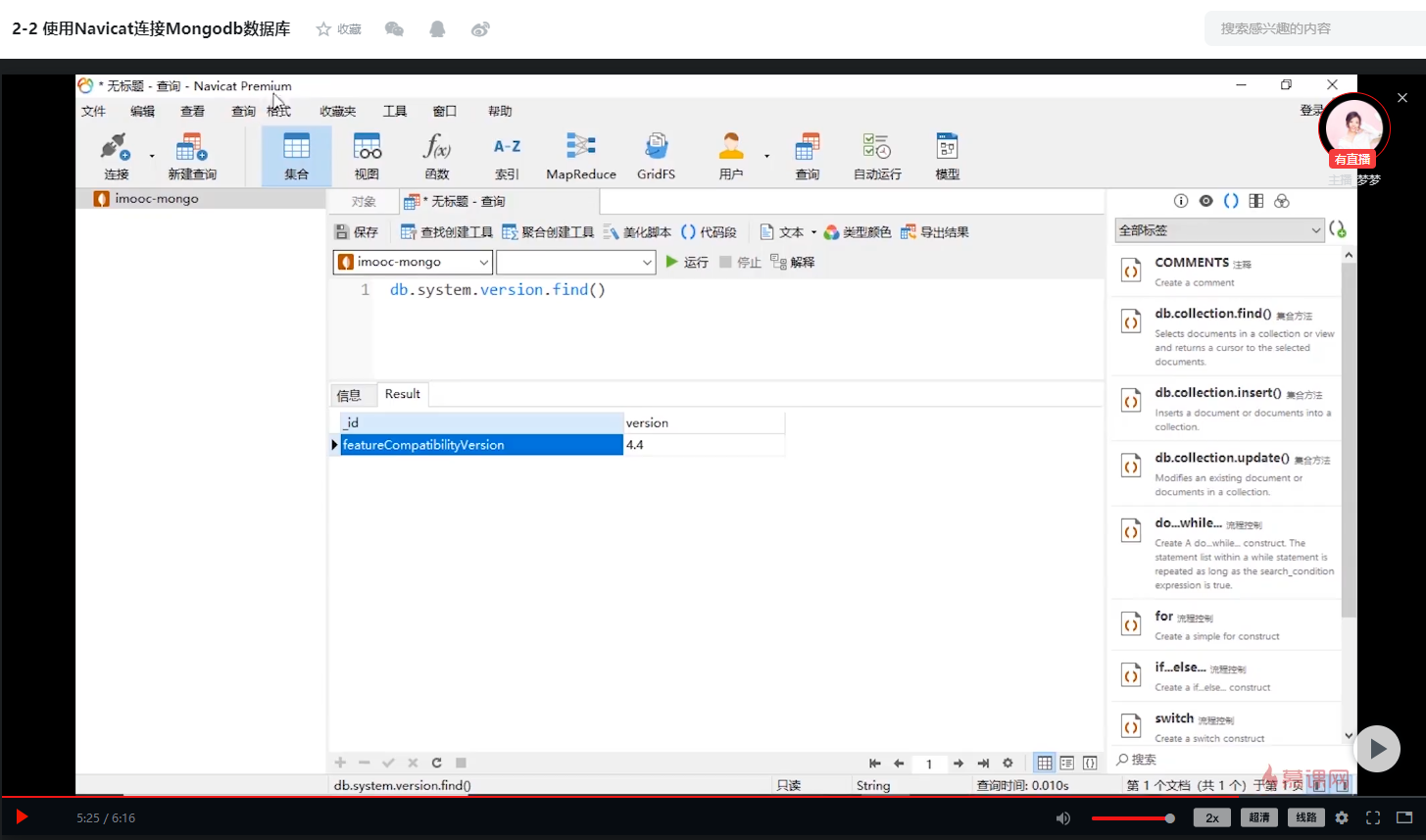Open the 查找创建工具 find builder
The height and width of the screenshot is (840, 1426).
point(447,232)
